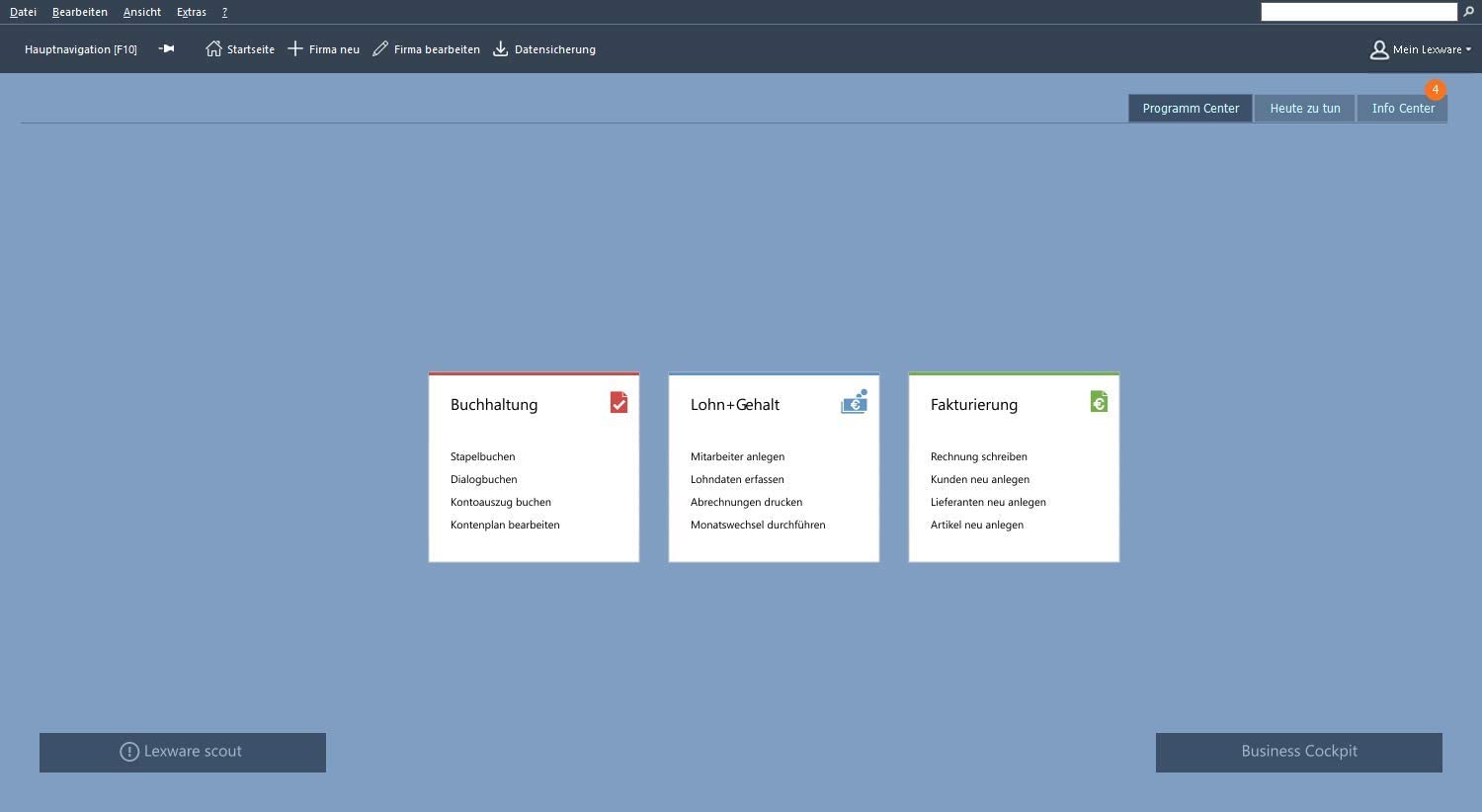Image resolution: width=1482 pixels, height=812 pixels.
Task: Click the Startseite home icon
Action: coord(213,48)
